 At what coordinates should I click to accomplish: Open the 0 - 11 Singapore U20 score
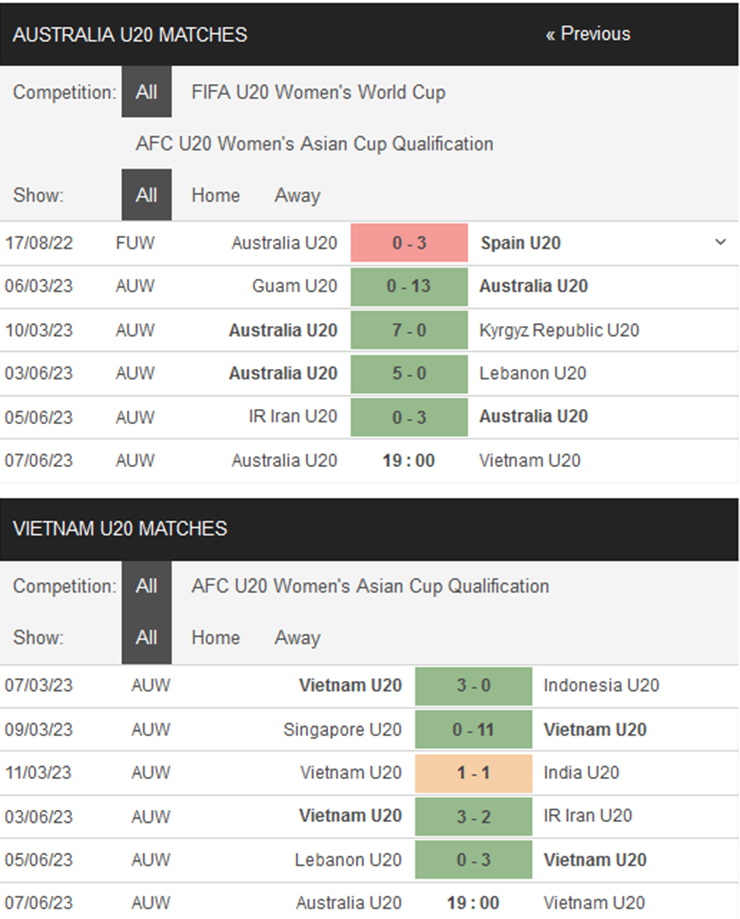pyautogui.click(x=473, y=729)
